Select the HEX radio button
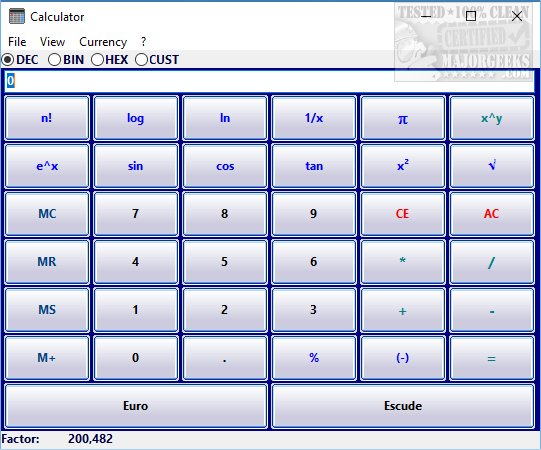 coord(109,60)
